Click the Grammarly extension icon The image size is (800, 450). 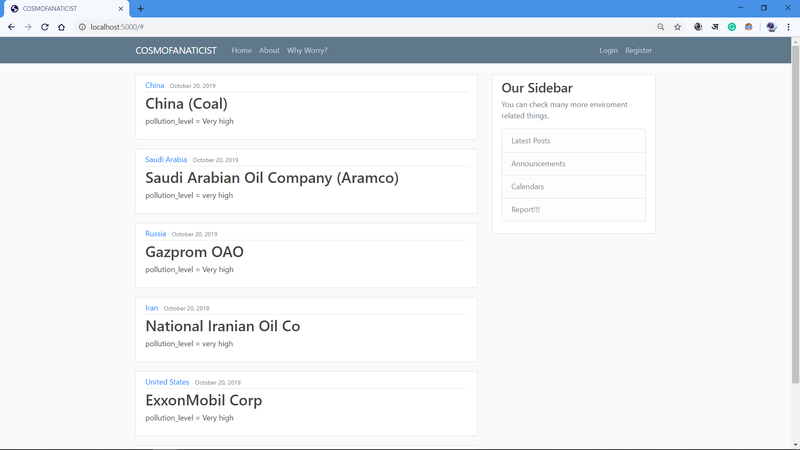(732, 27)
